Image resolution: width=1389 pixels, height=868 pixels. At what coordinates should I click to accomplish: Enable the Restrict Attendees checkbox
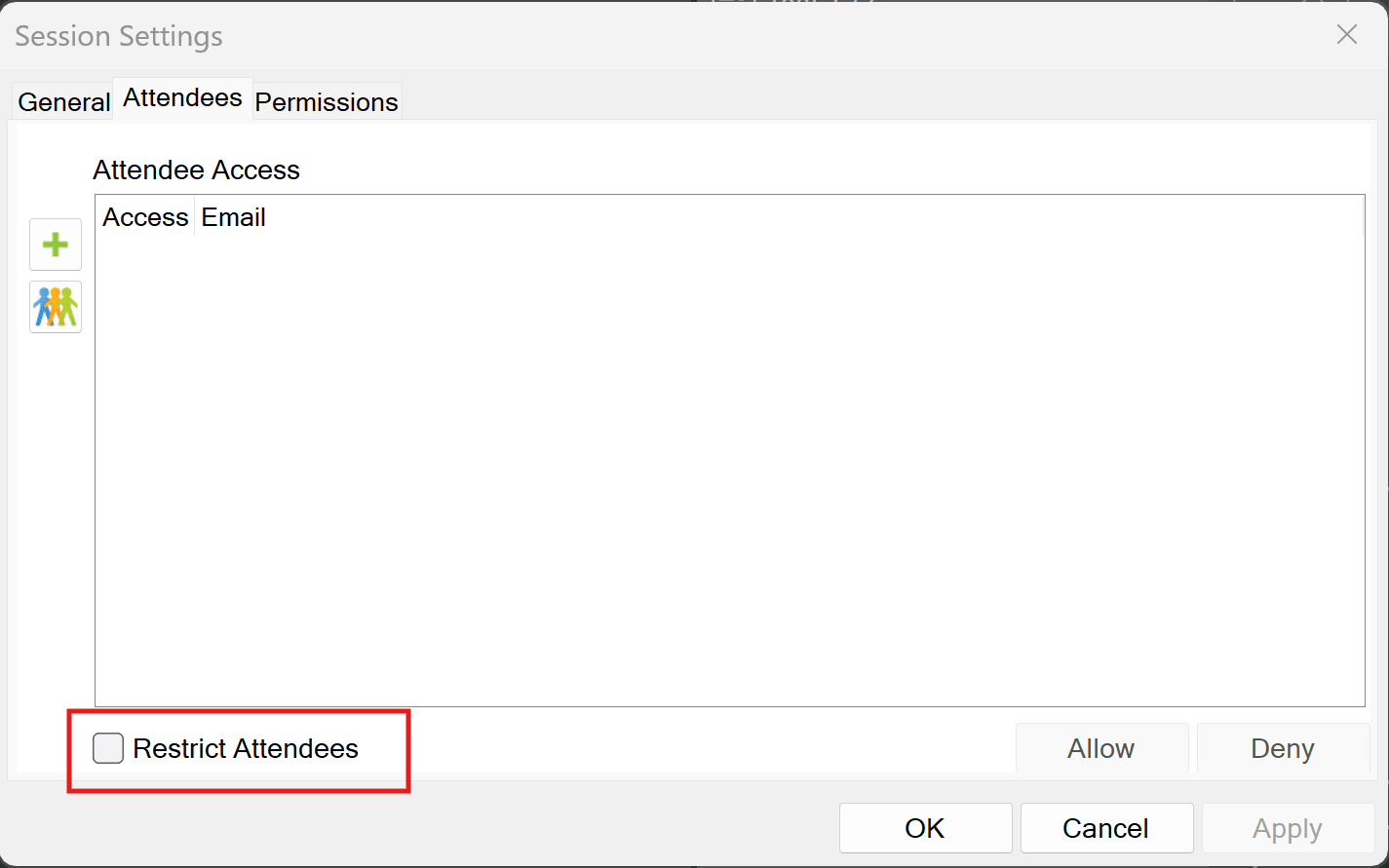(x=108, y=748)
